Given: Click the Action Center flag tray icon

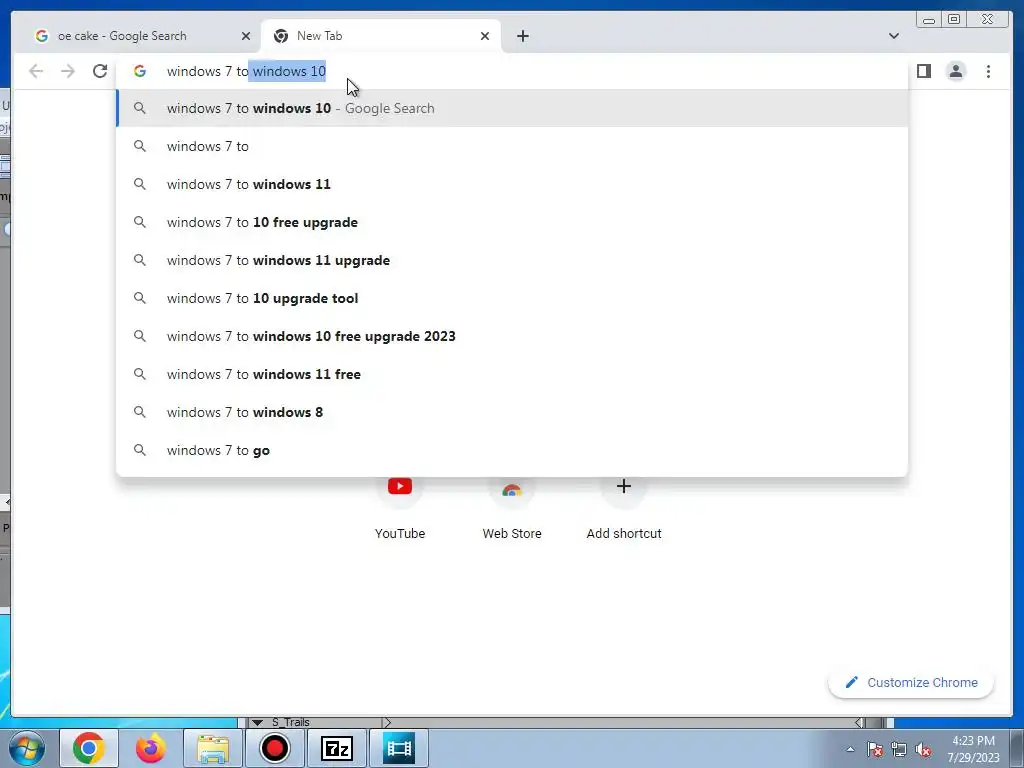Looking at the screenshot, I should (874, 750).
